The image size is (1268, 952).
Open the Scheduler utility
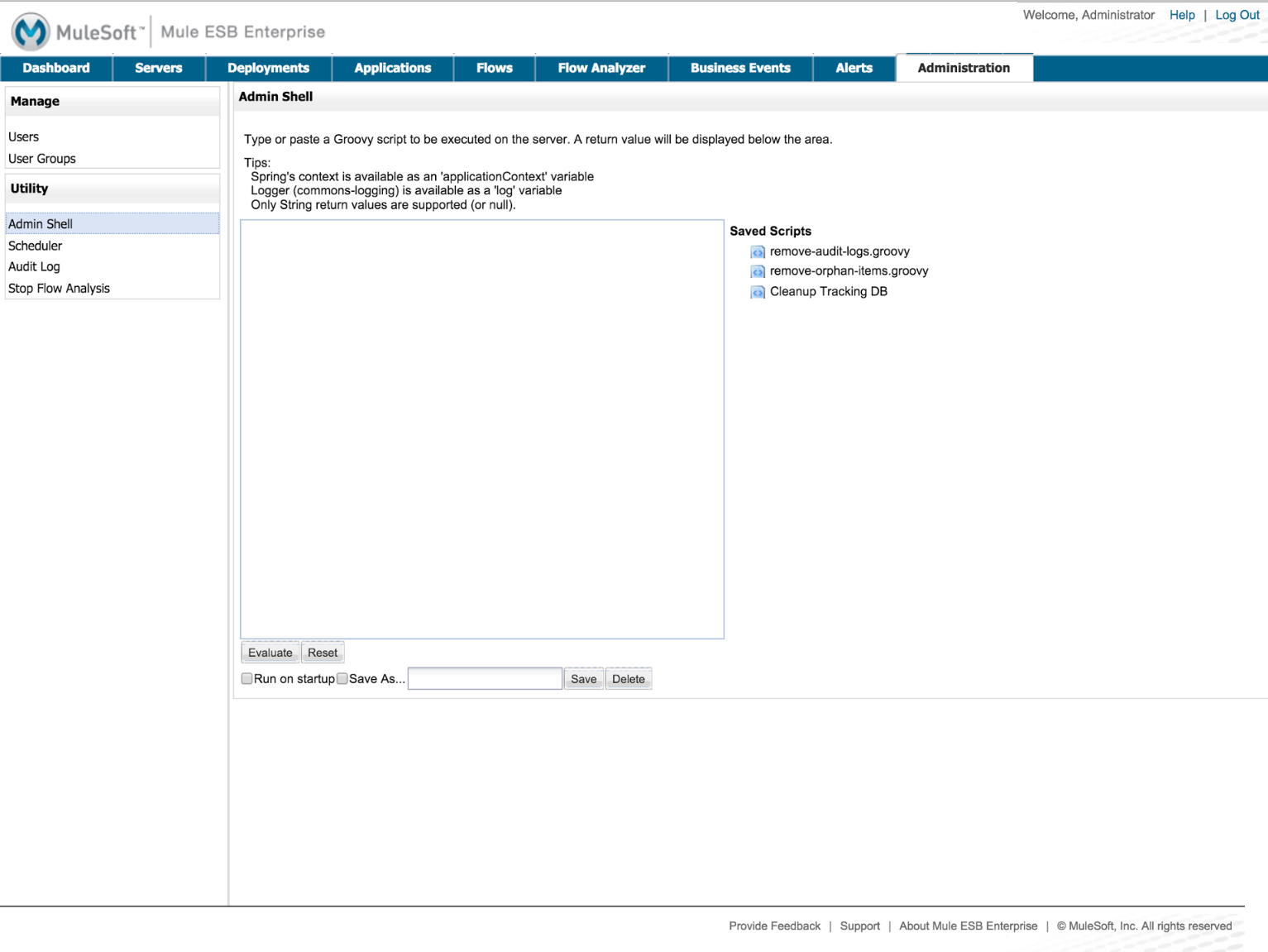pyautogui.click(x=35, y=245)
